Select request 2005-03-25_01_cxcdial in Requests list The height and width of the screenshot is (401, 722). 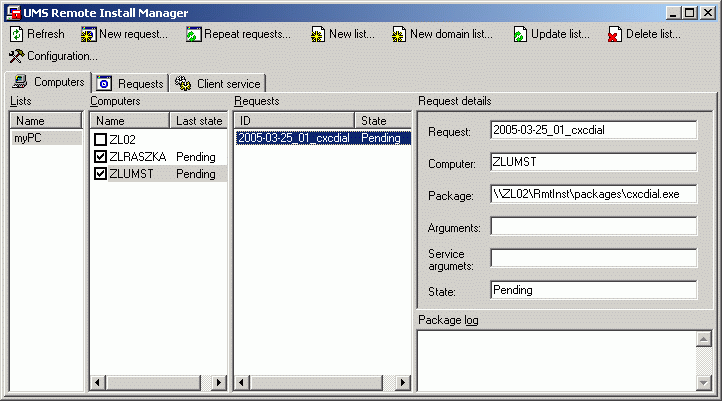point(323,138)
